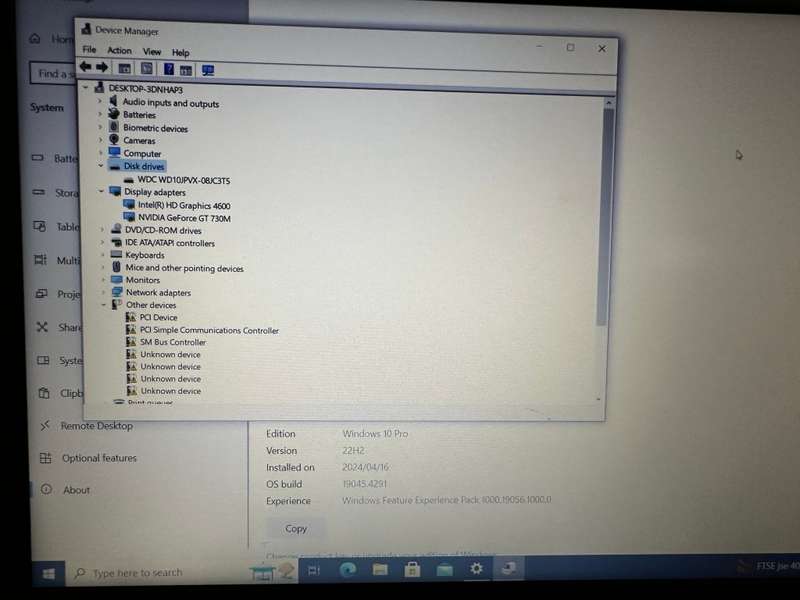Open the Help menu
Viewport: 800px width, 600px height.
(181, 53)
